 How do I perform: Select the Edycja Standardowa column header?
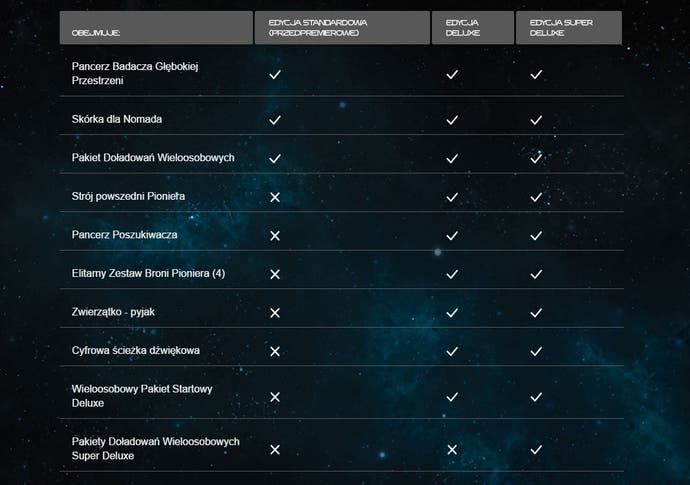coord(342,28)
